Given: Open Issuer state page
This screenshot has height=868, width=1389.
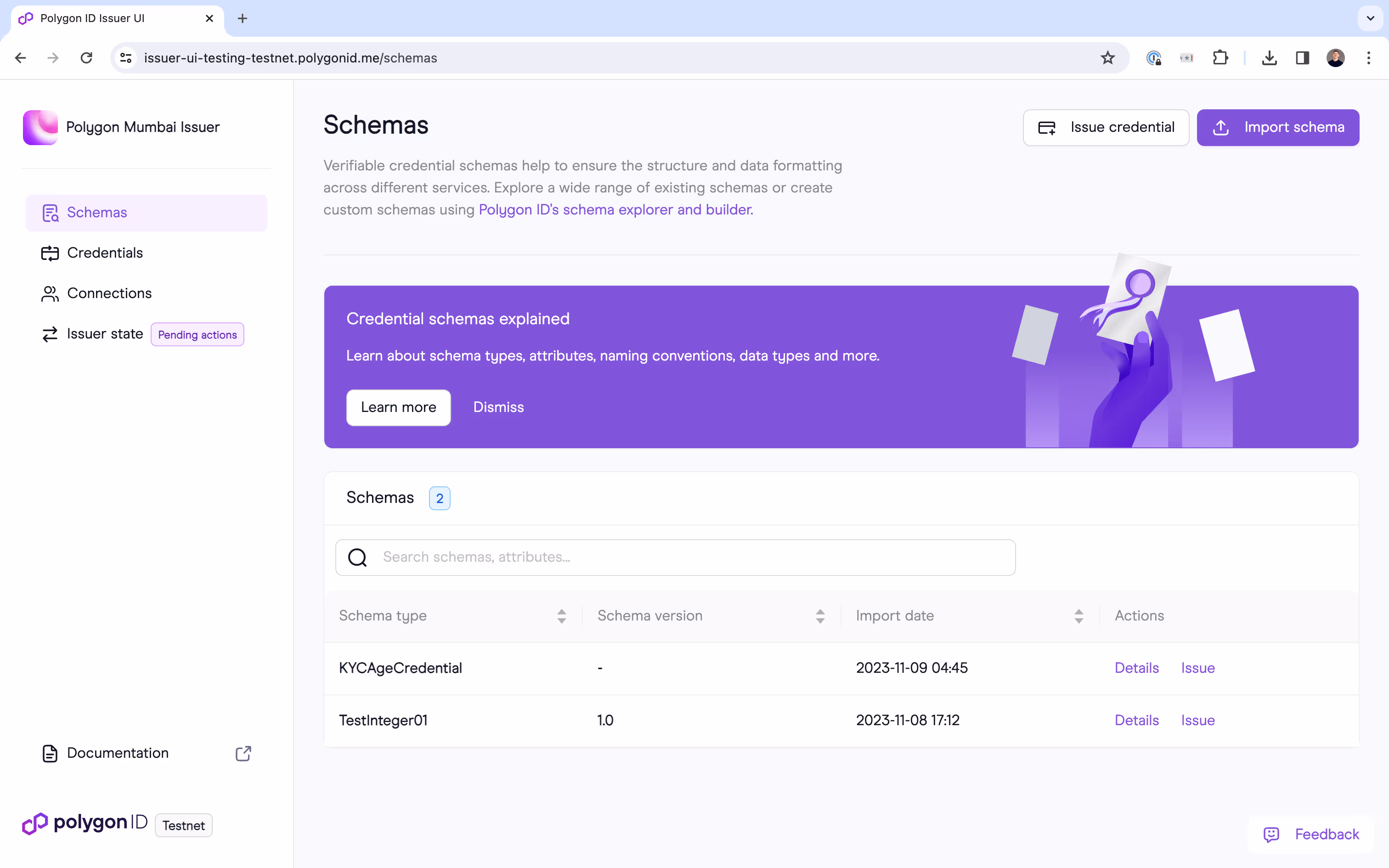Looking at the screenshot, I should (104, 334).
